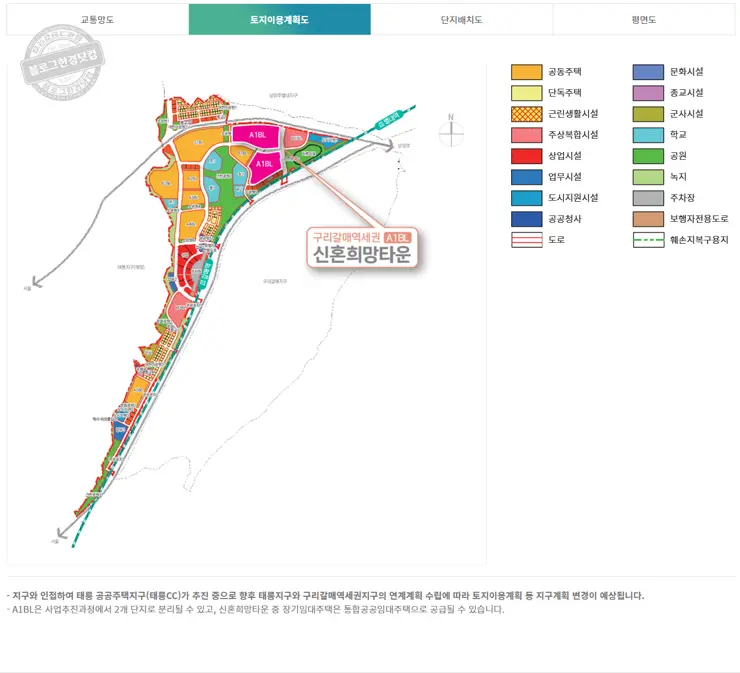Select the 토지이용계획도 tab
The image size is (740, 673).
point(279,19)
